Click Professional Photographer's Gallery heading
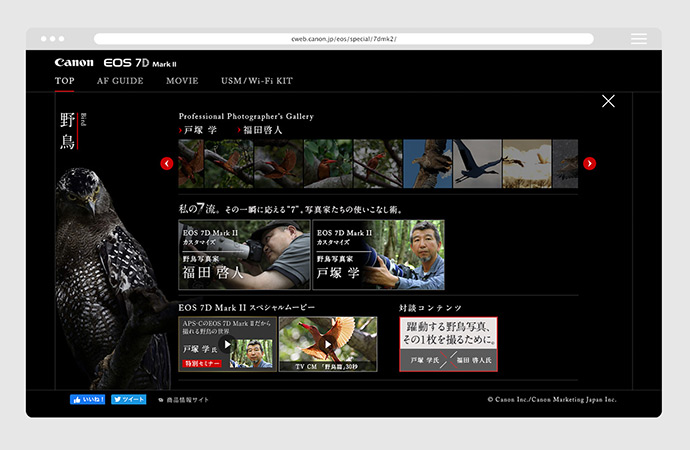 click(x=246, y=117)
